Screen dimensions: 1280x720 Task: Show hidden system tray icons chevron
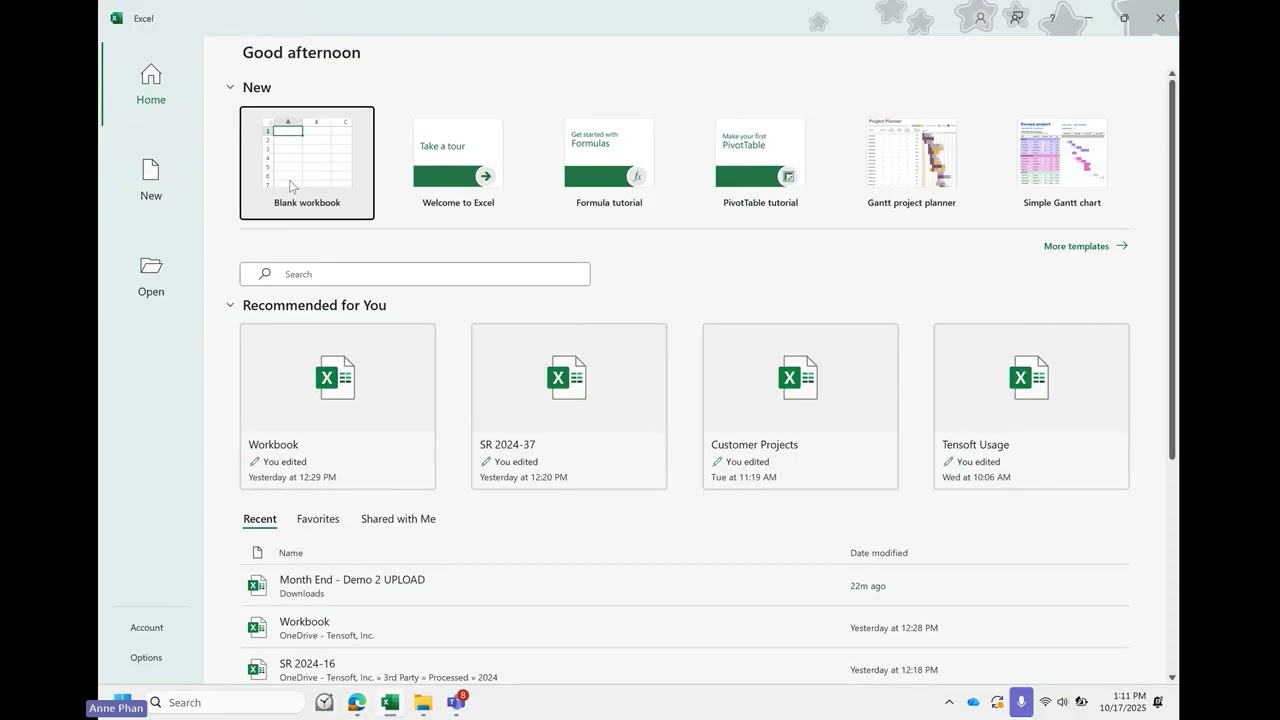coord(949,702)
